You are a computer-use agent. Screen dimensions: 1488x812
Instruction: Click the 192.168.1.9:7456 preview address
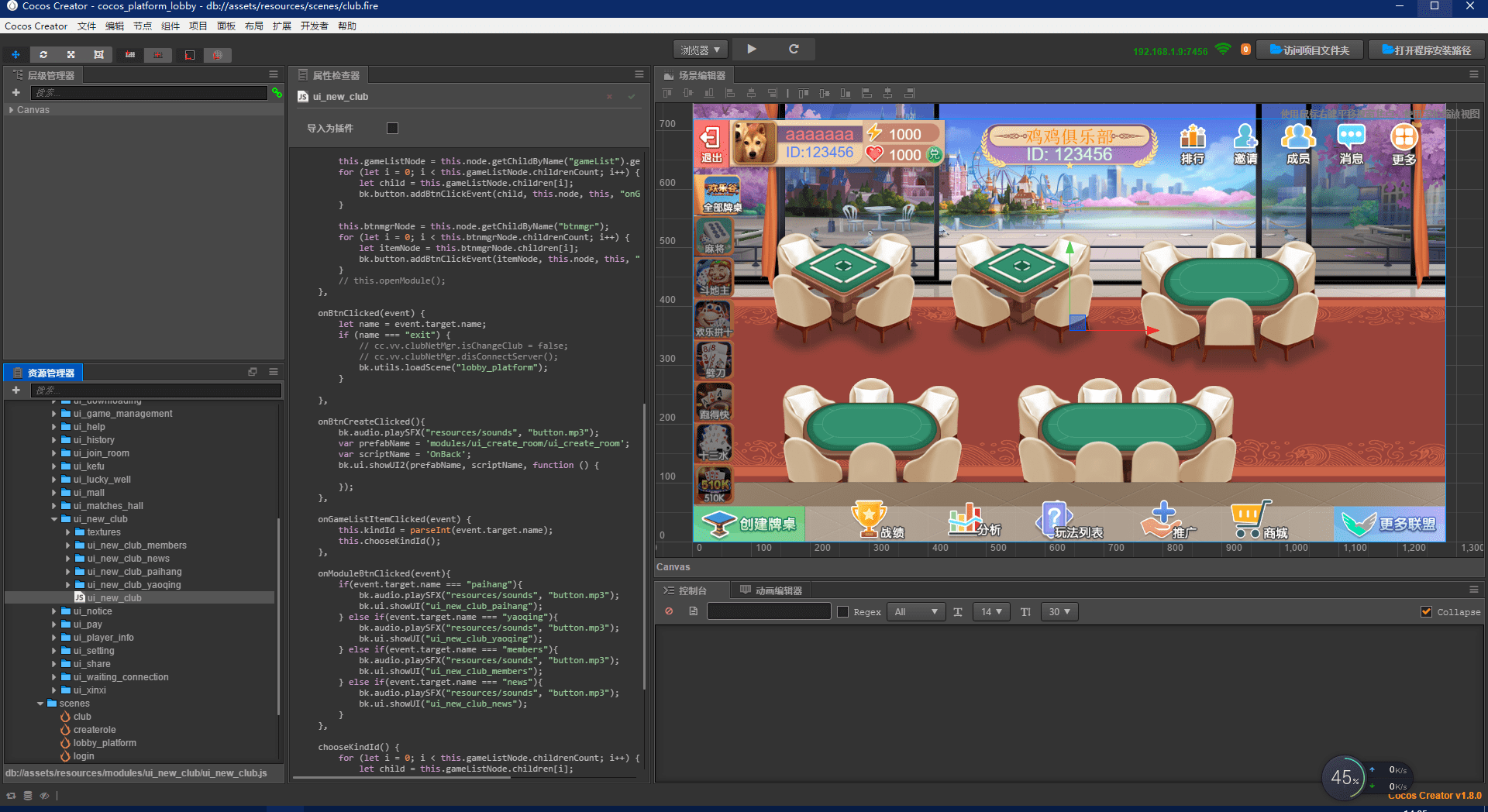[x=1170, y=51]
